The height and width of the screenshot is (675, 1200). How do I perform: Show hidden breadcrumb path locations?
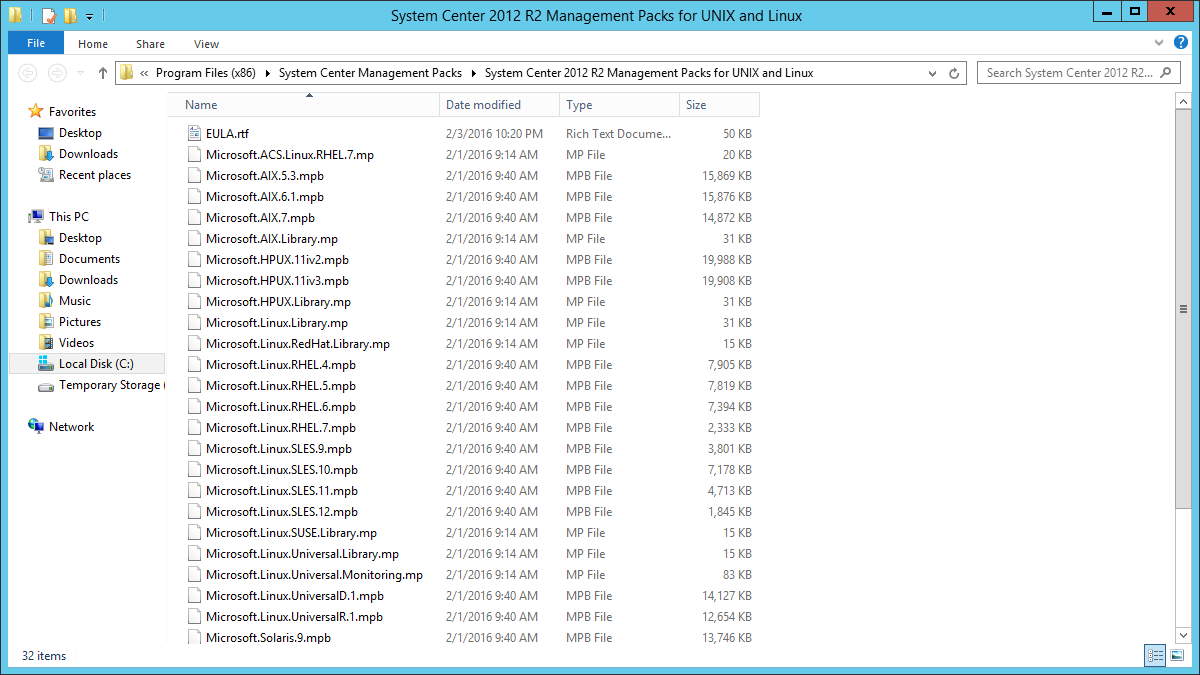coord(145,73)
